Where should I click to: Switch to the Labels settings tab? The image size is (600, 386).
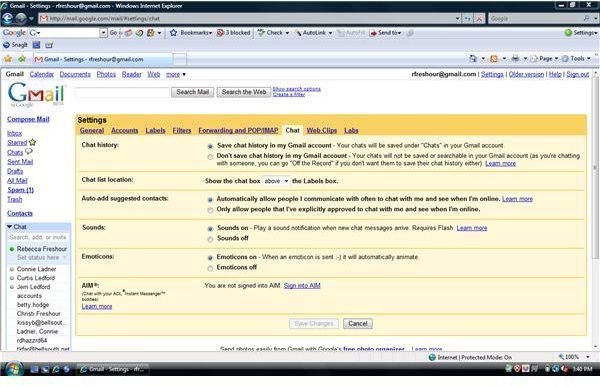(155, 130)
